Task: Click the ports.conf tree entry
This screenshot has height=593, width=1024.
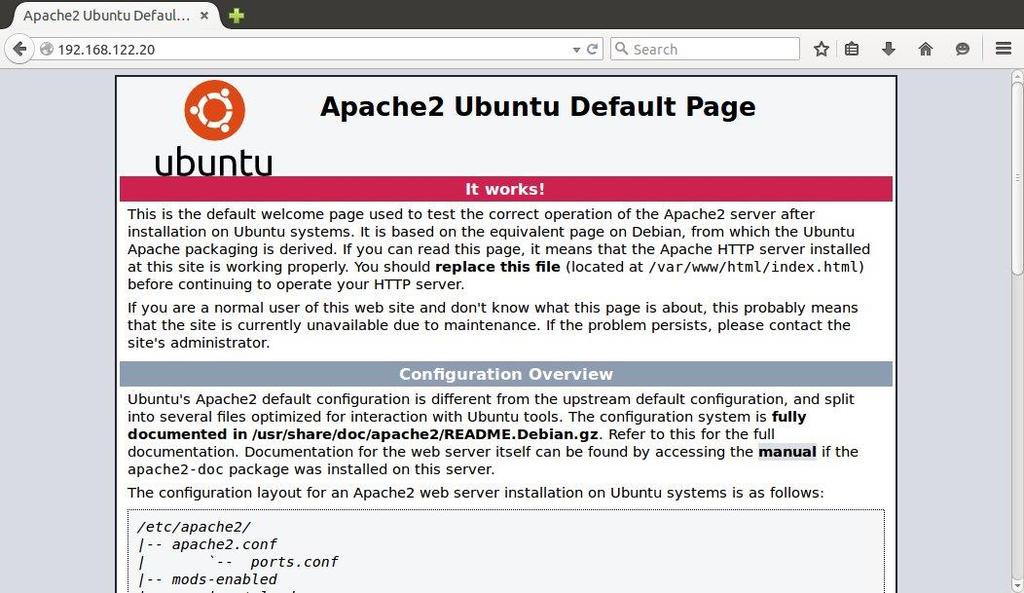Action: click(294, 562)
